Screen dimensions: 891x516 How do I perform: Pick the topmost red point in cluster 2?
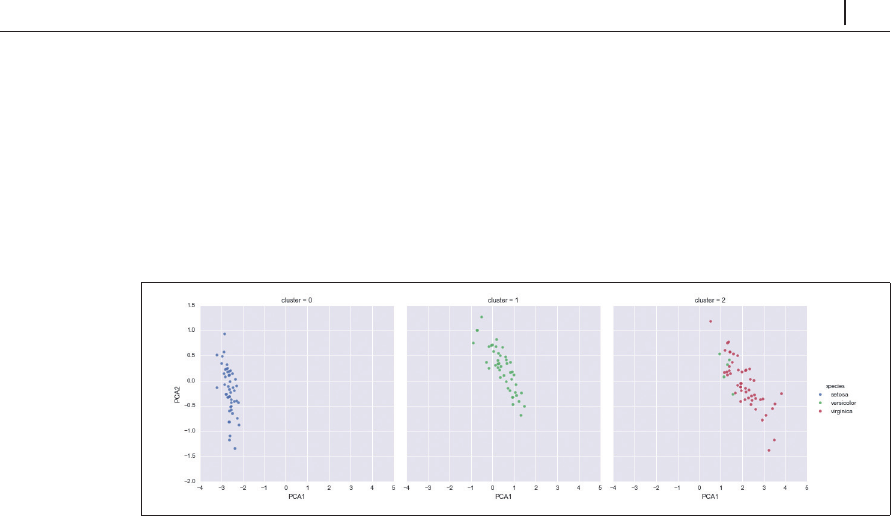(710, 321)
